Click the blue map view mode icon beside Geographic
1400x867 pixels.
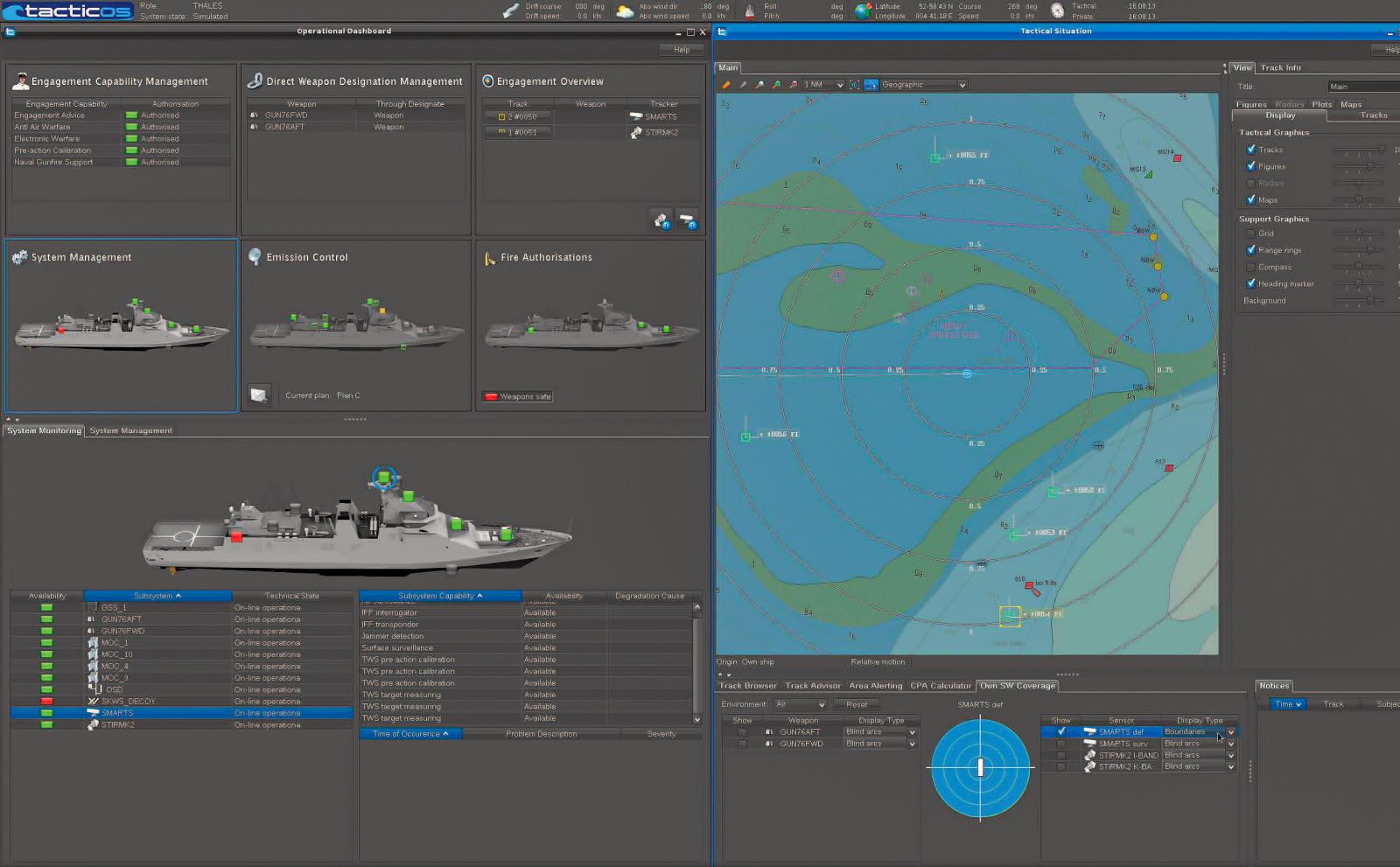pyautogui.click(x=871, y=85)
